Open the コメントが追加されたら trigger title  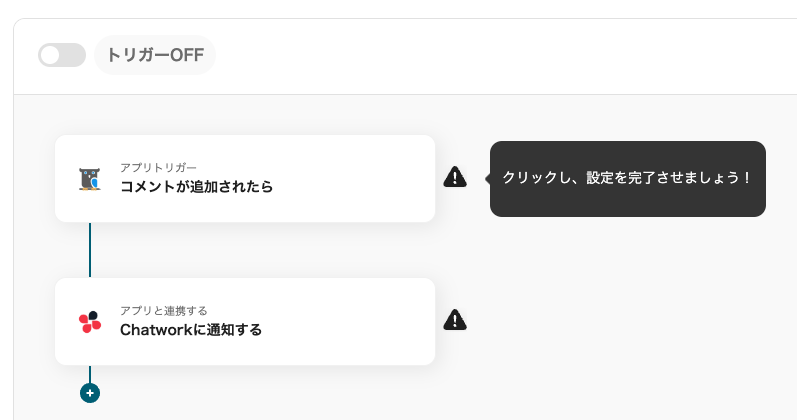coord(196,187)
